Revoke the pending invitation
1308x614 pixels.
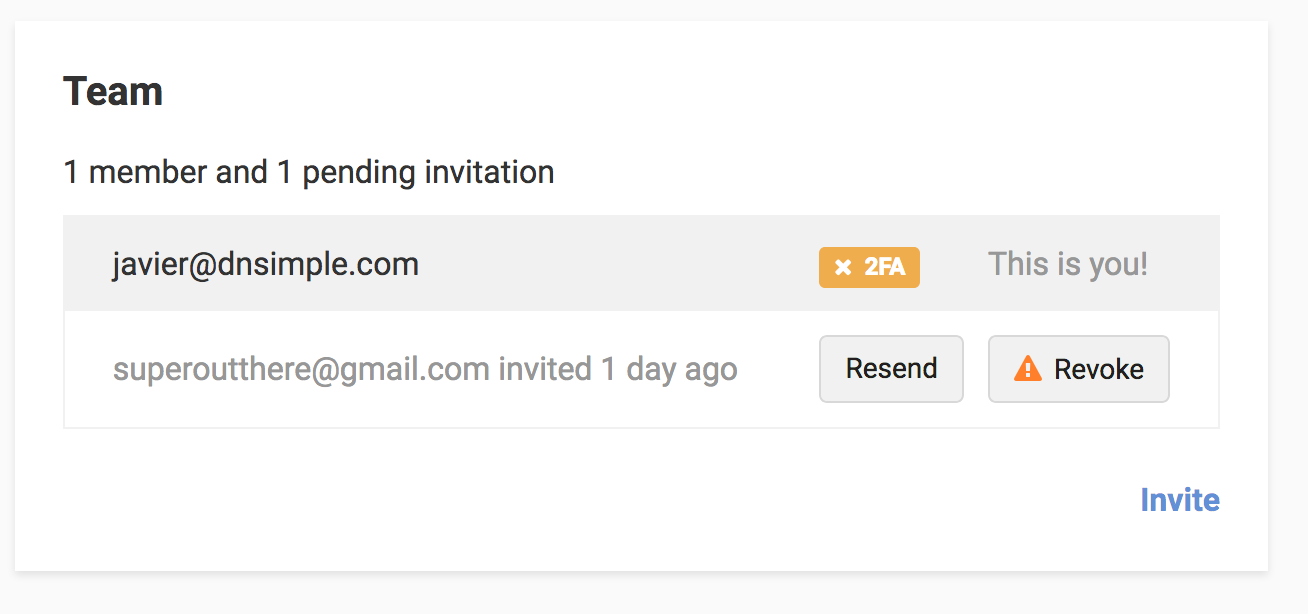click(1078, 369)
